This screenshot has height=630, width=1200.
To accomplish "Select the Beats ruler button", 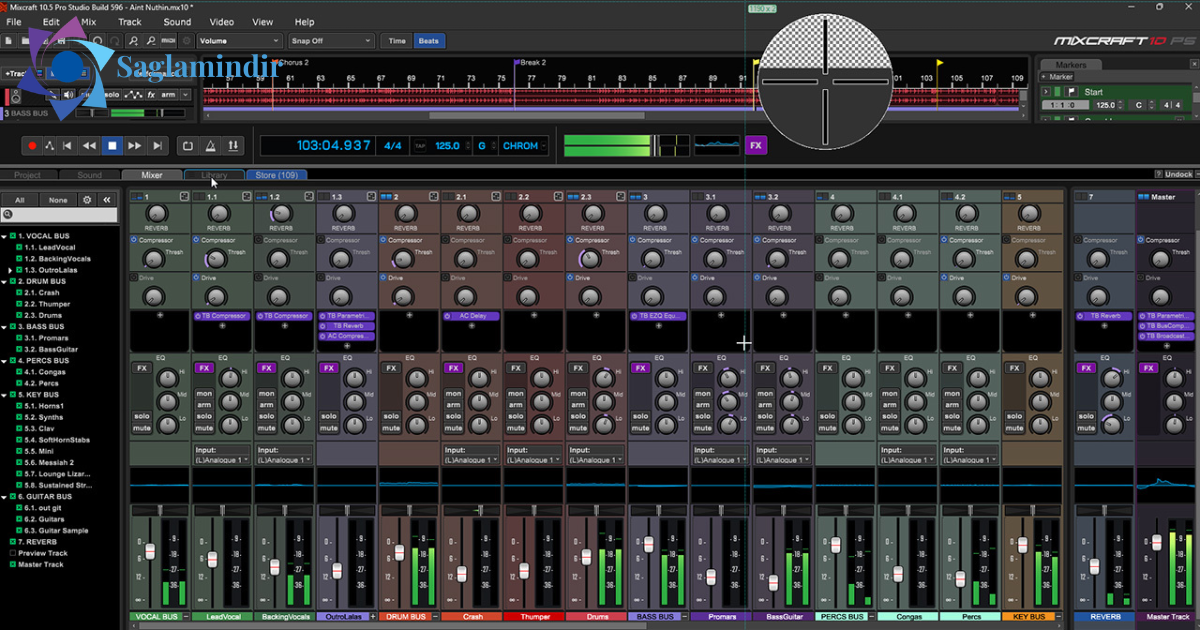I will coord(428,41).
